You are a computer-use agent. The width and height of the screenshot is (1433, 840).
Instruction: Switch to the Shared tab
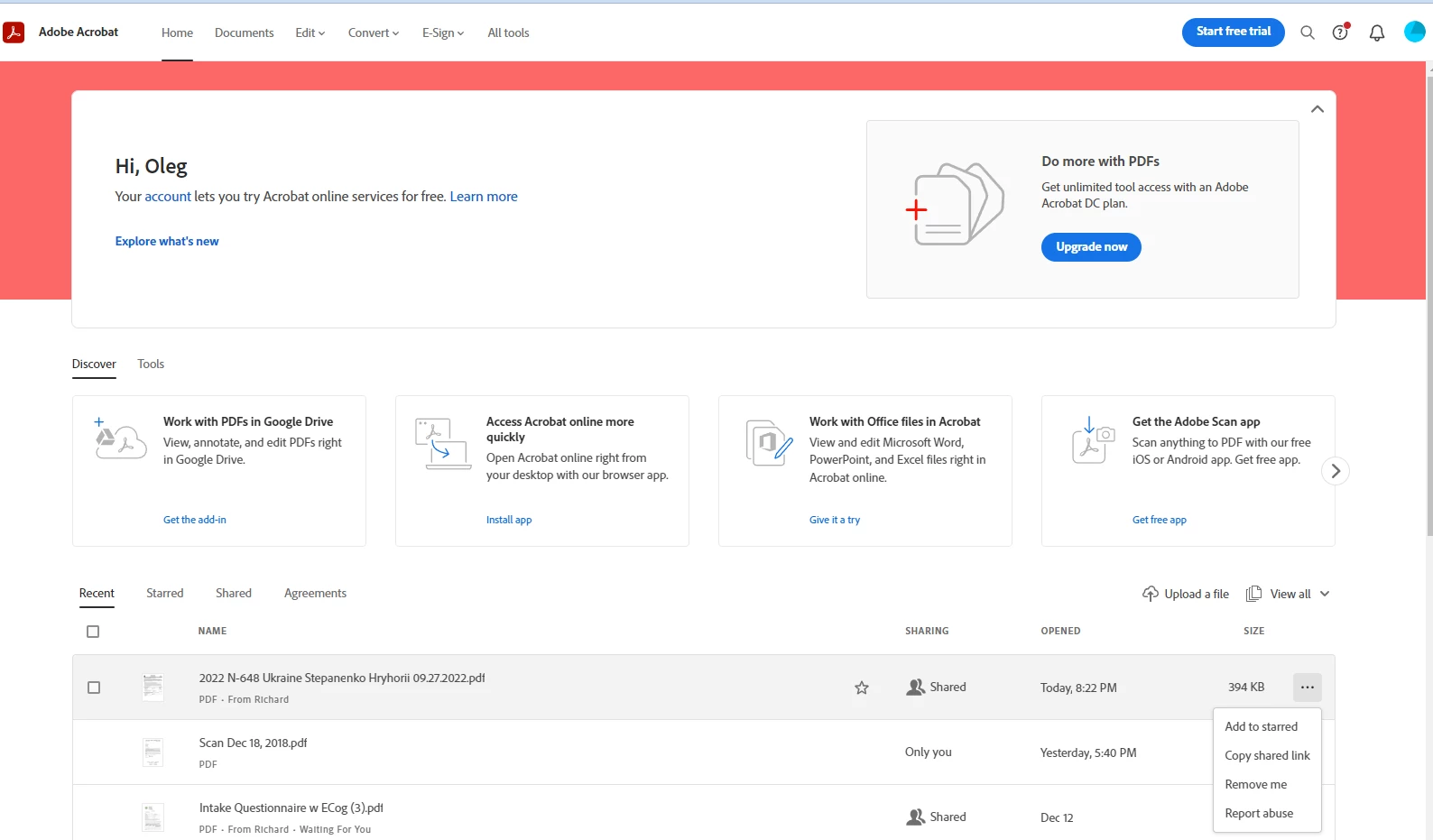(234, 593)
